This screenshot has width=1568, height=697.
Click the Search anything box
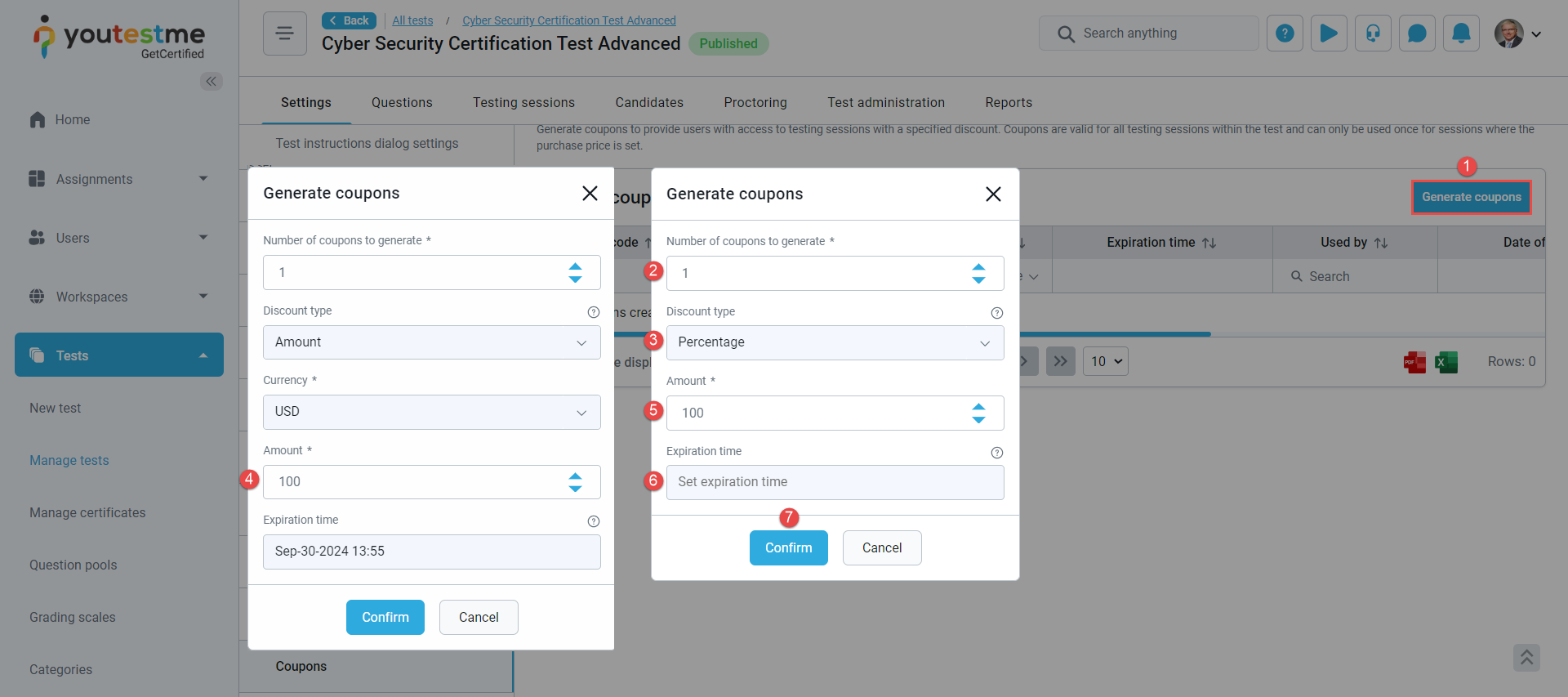(x=1148, y=34)
